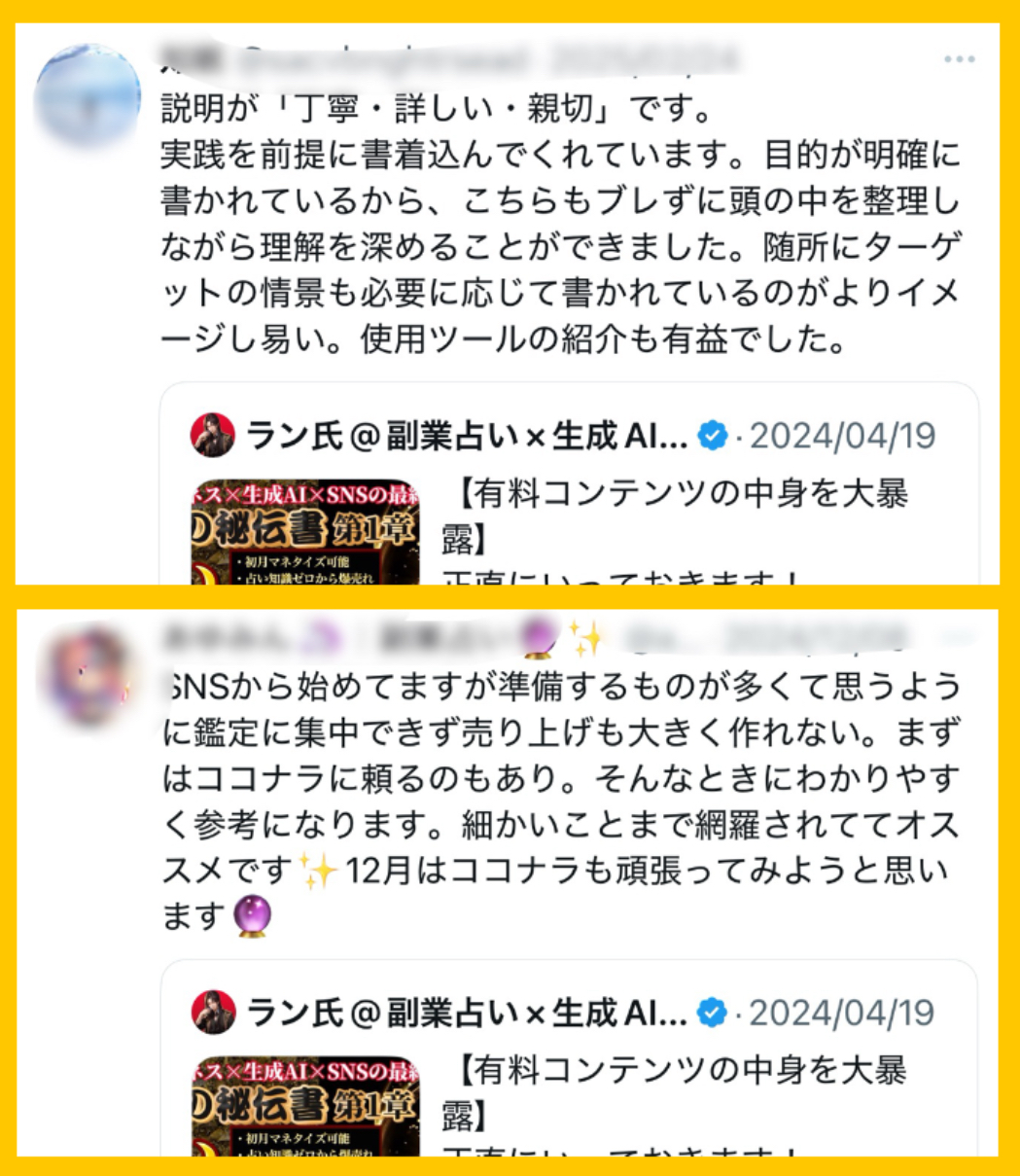Click ラン氏's avatar in the quote under the ココナラ tweet
The width and height of the screenshot is (1020, 1176).
pos(213,1013)
